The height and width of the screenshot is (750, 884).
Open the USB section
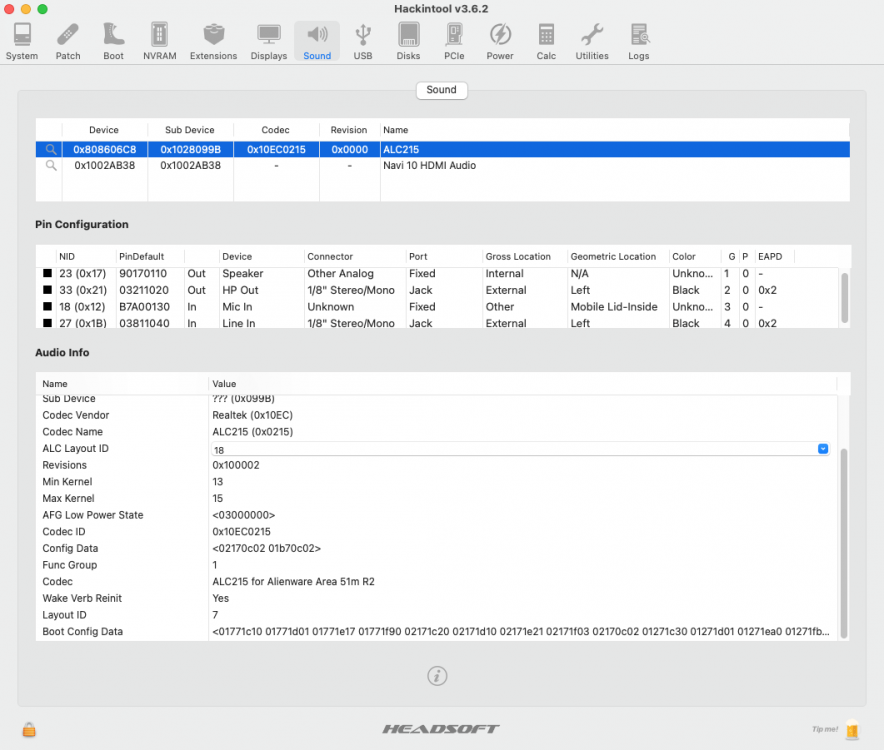click(x=363, y=41)
